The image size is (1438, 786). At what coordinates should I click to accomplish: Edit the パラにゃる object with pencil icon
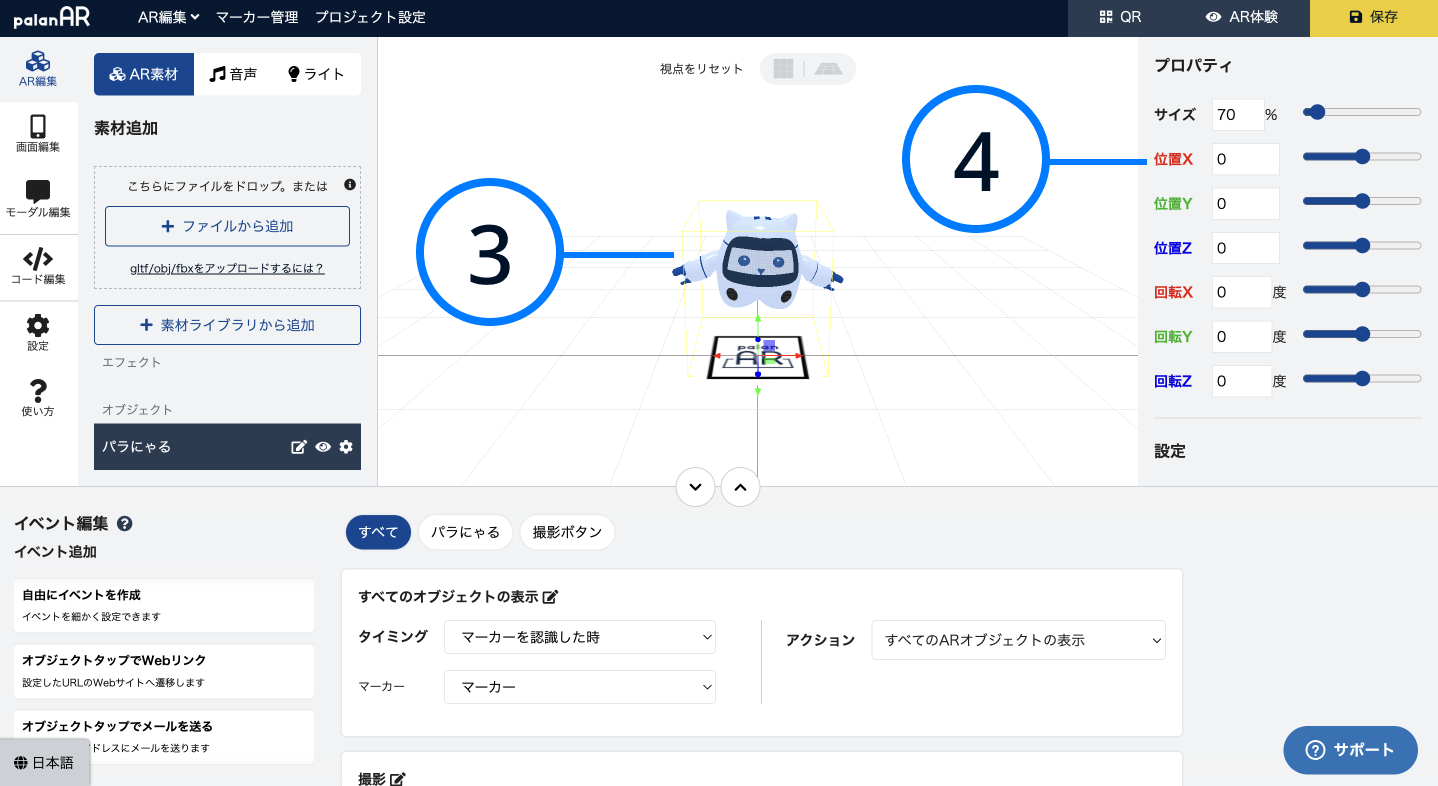click(298, 447)
